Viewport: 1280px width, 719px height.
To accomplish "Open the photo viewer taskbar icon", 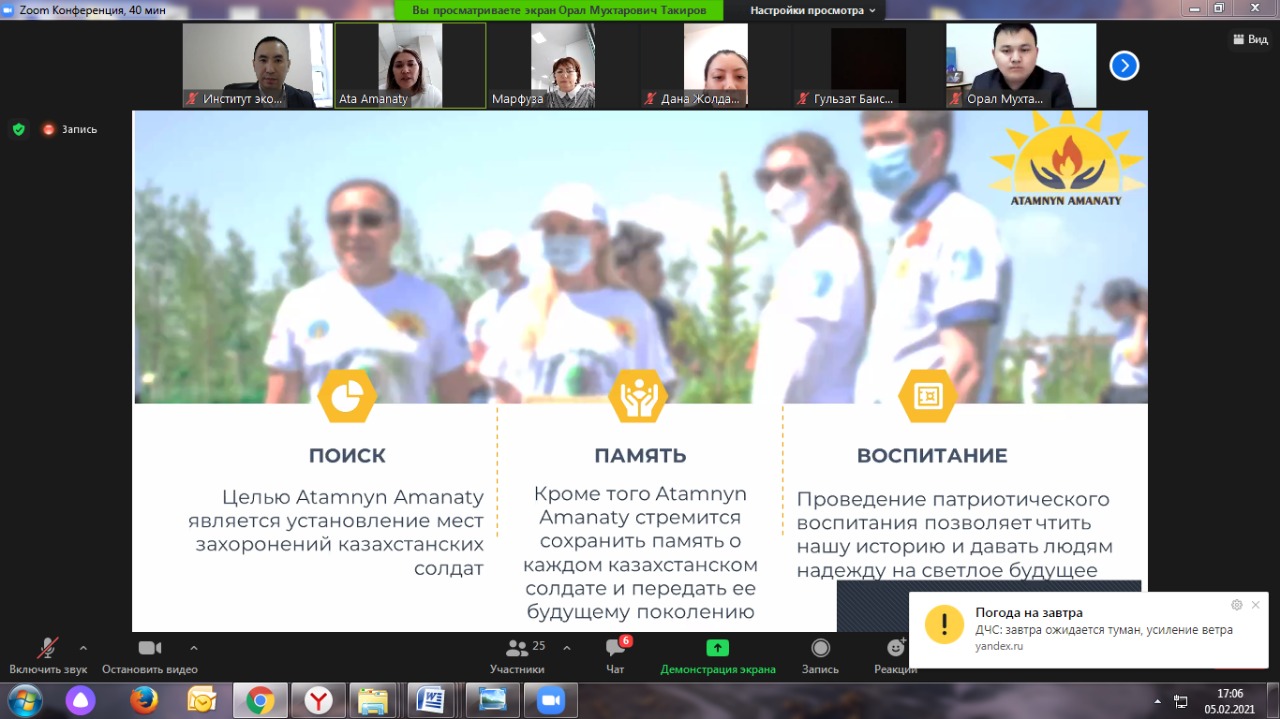I will click(x=492, y=700).
